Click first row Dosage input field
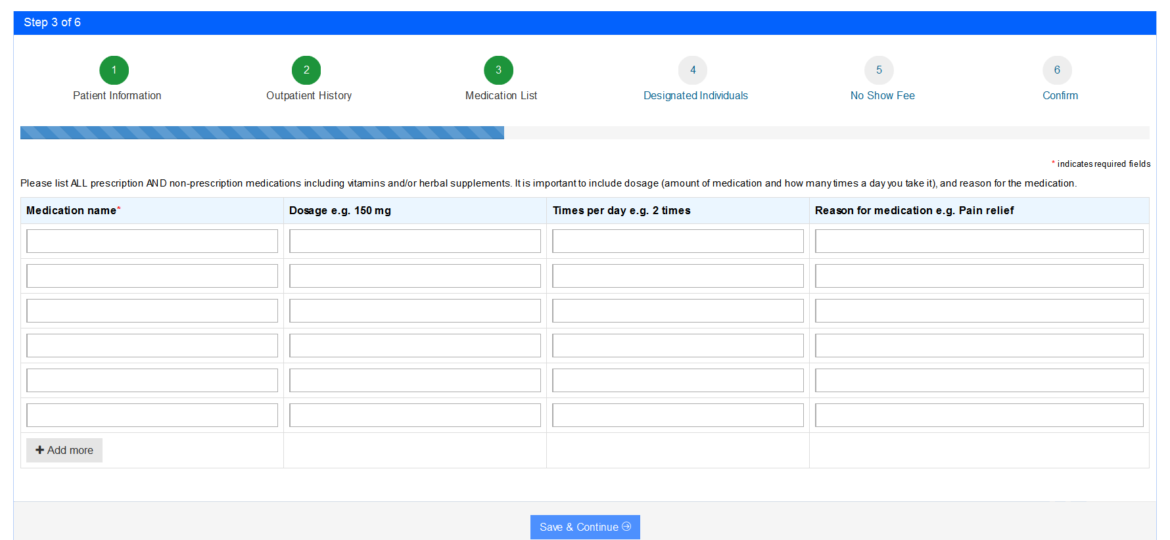The image size is (1170, 540). [x=415, y=241]
